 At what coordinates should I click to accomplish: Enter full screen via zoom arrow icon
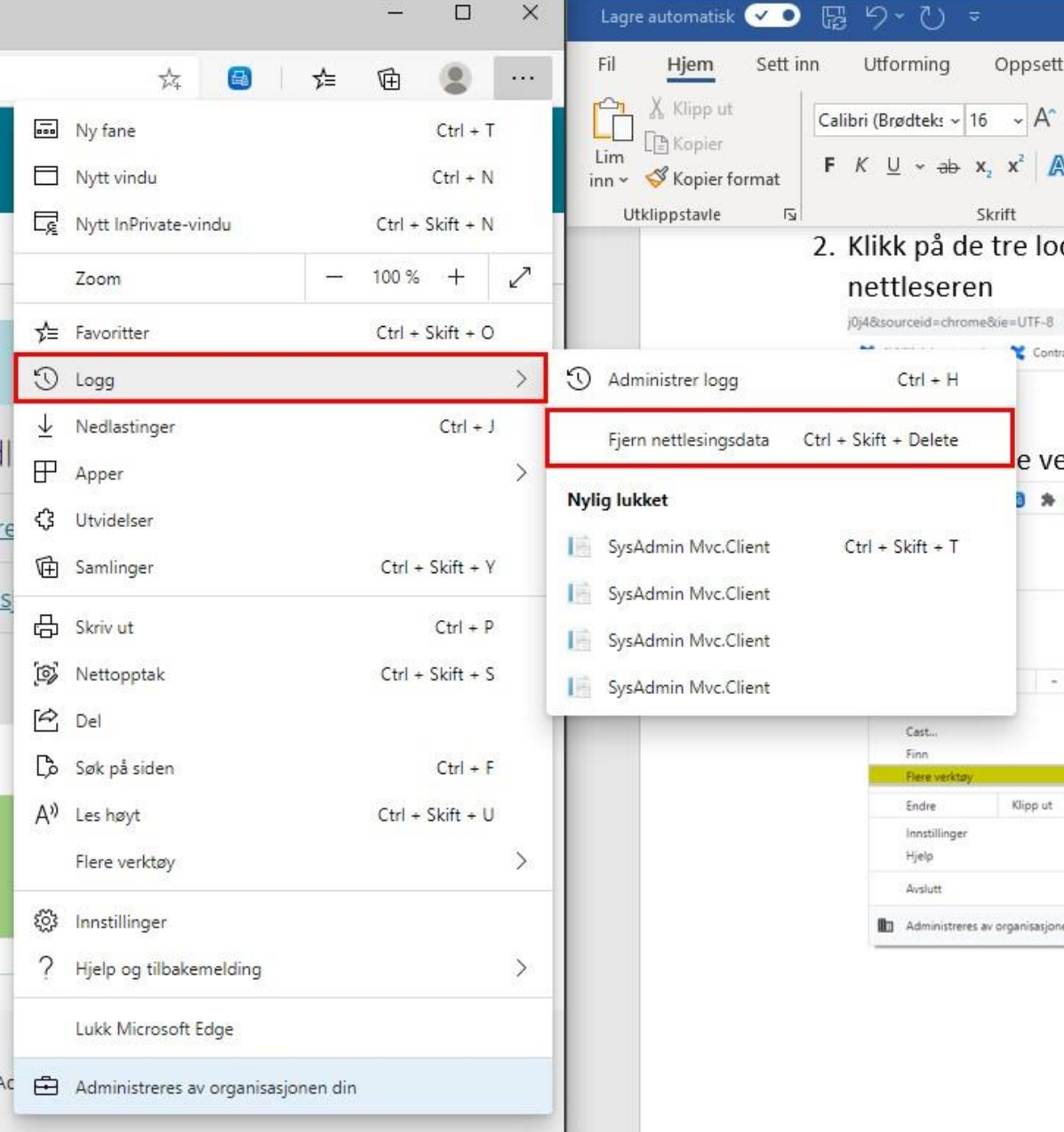coord(520,277)
